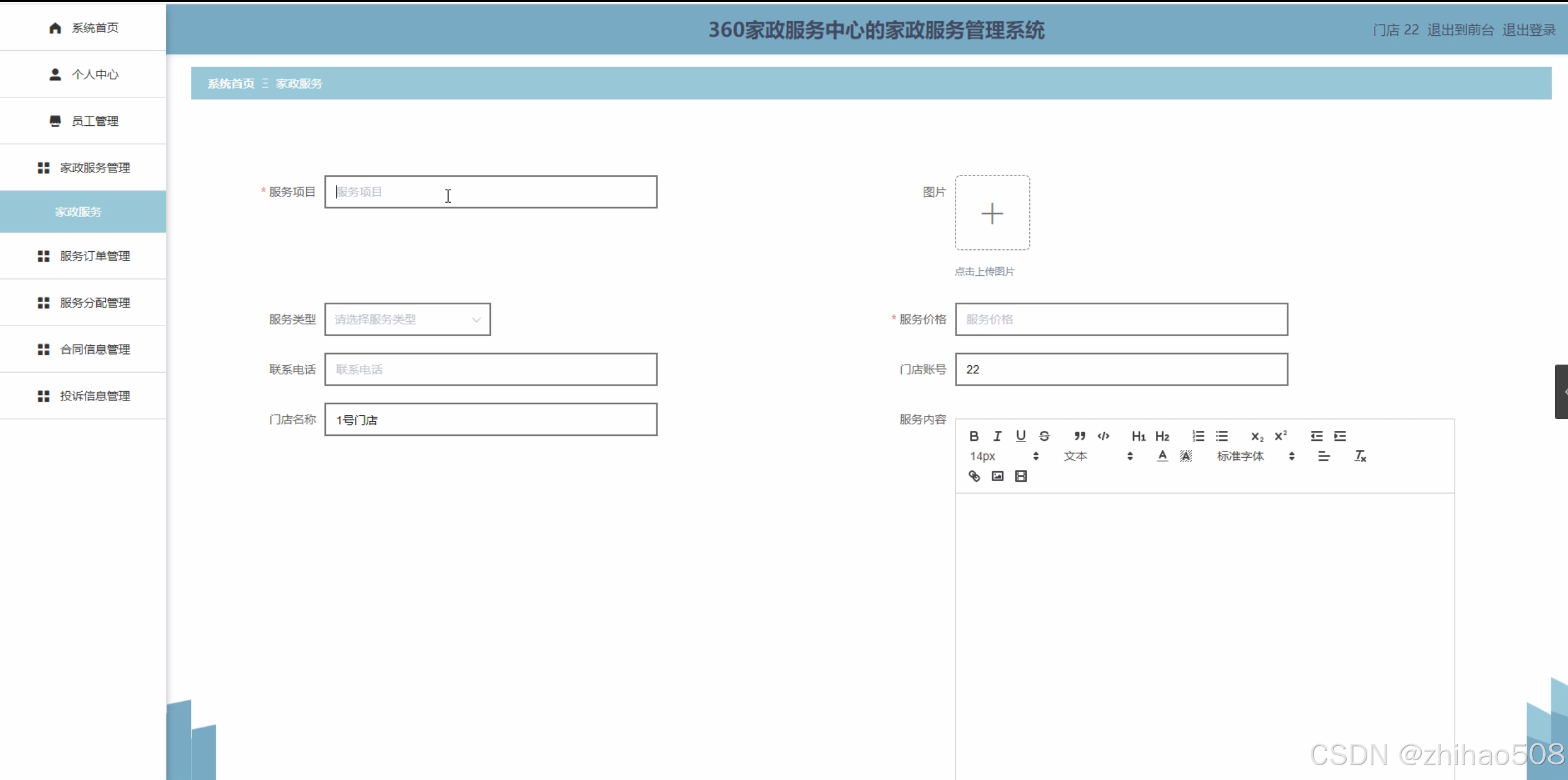Viewport: 1568px width, 780px height.
Task: Toggle italic formatting in the editor toolbar
Action: tap(997, 436)
